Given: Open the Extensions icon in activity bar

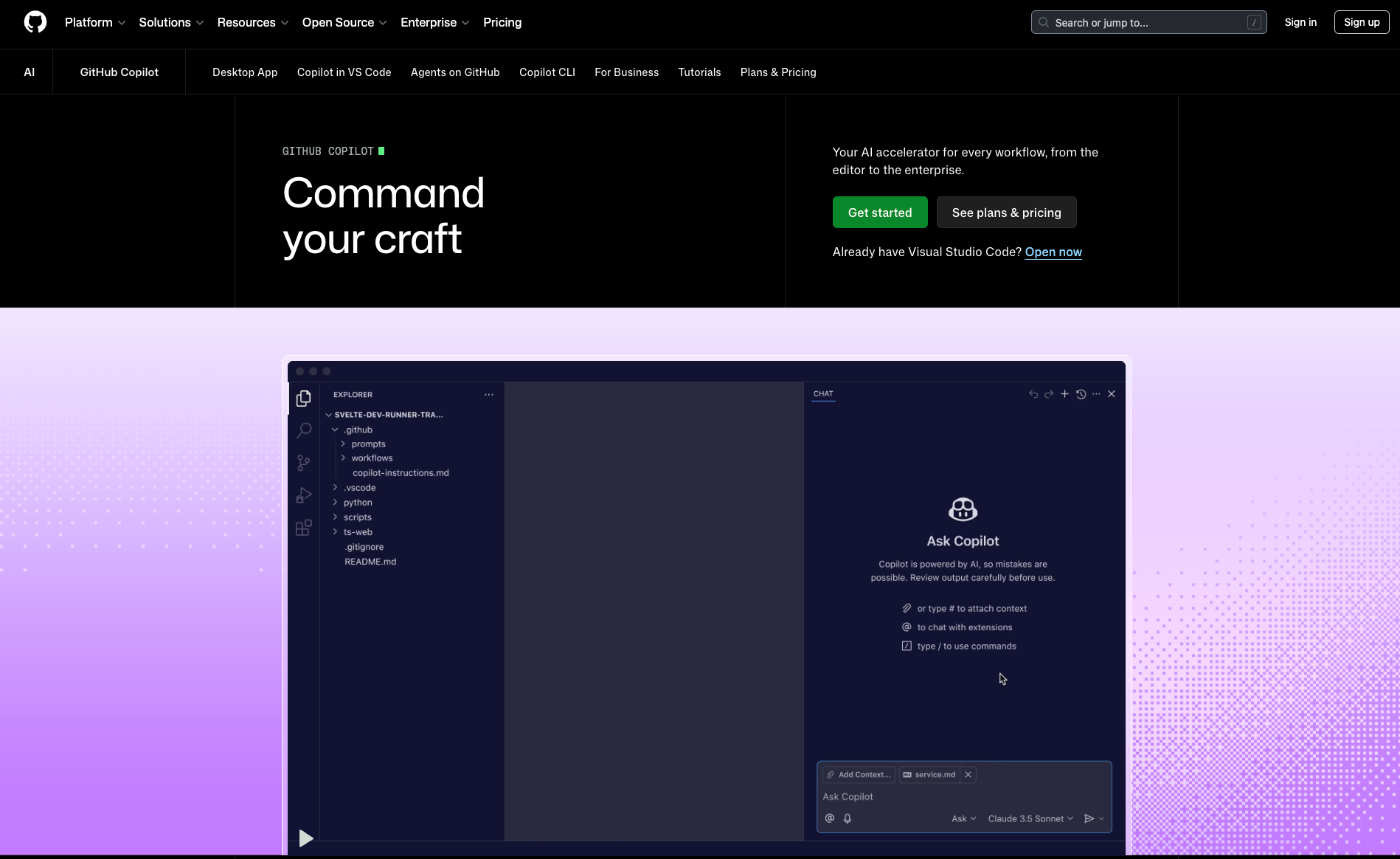Looking at the screenshot, I should 303,528.
